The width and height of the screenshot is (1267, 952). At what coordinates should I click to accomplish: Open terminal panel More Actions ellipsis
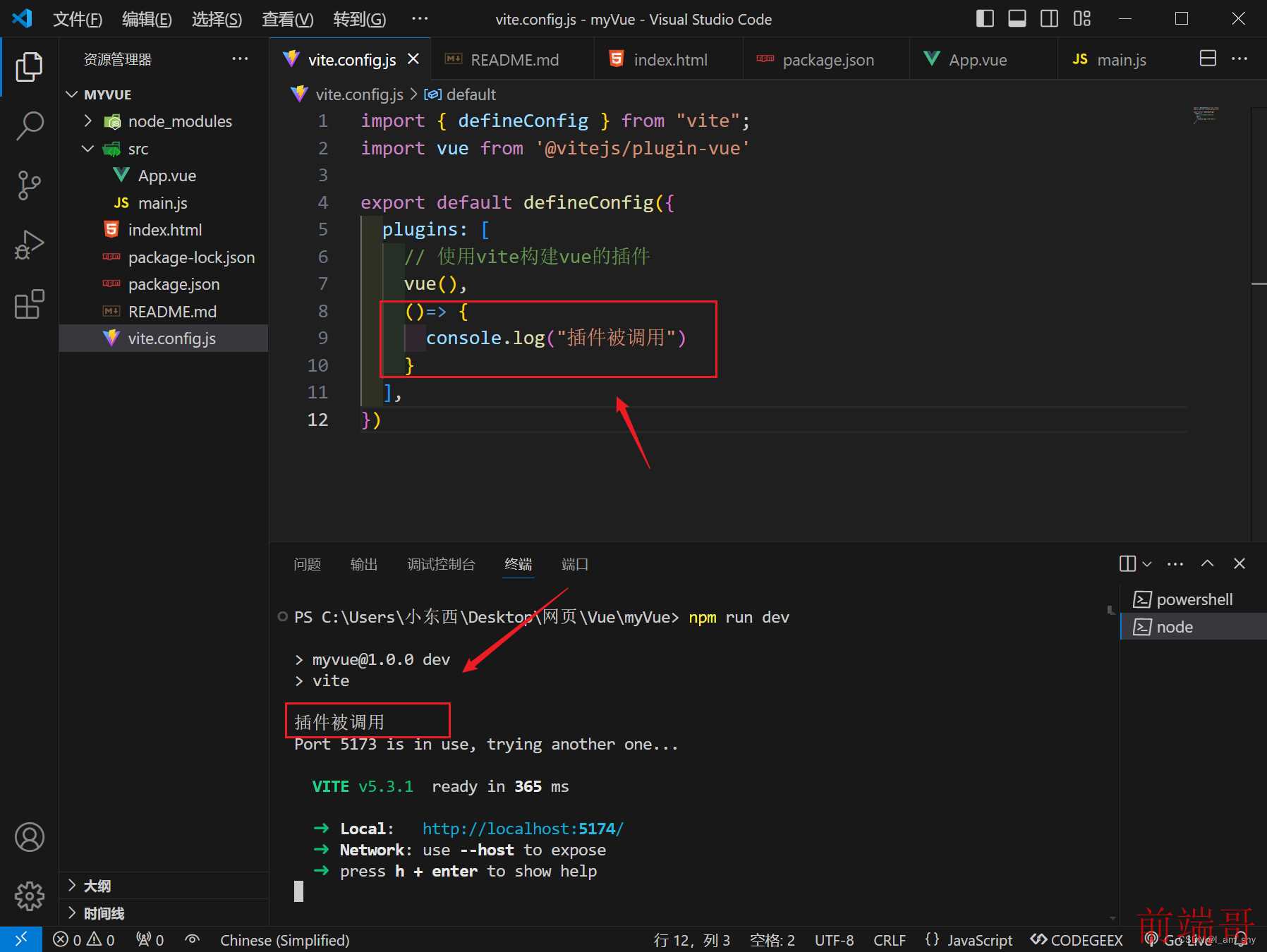pos(1175,563)
